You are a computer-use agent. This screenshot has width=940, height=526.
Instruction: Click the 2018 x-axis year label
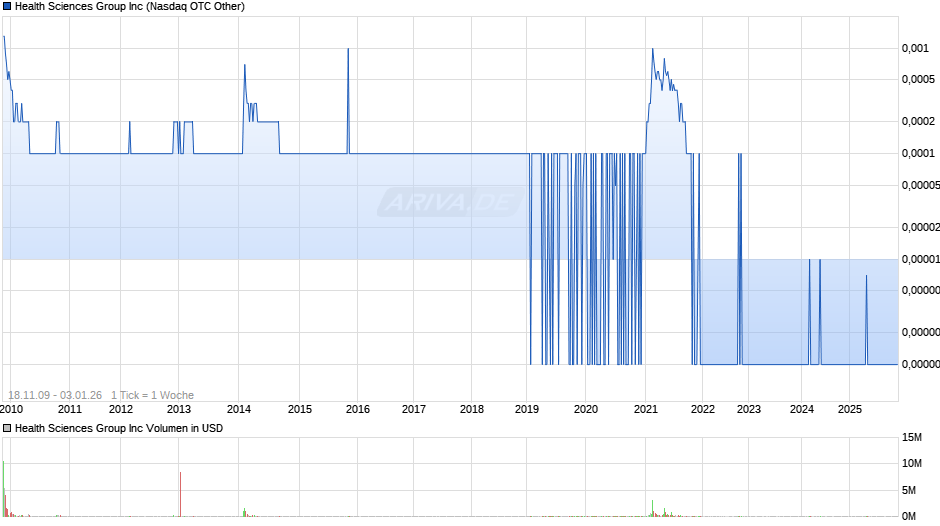pyautogui.click(x=472, y=409)
